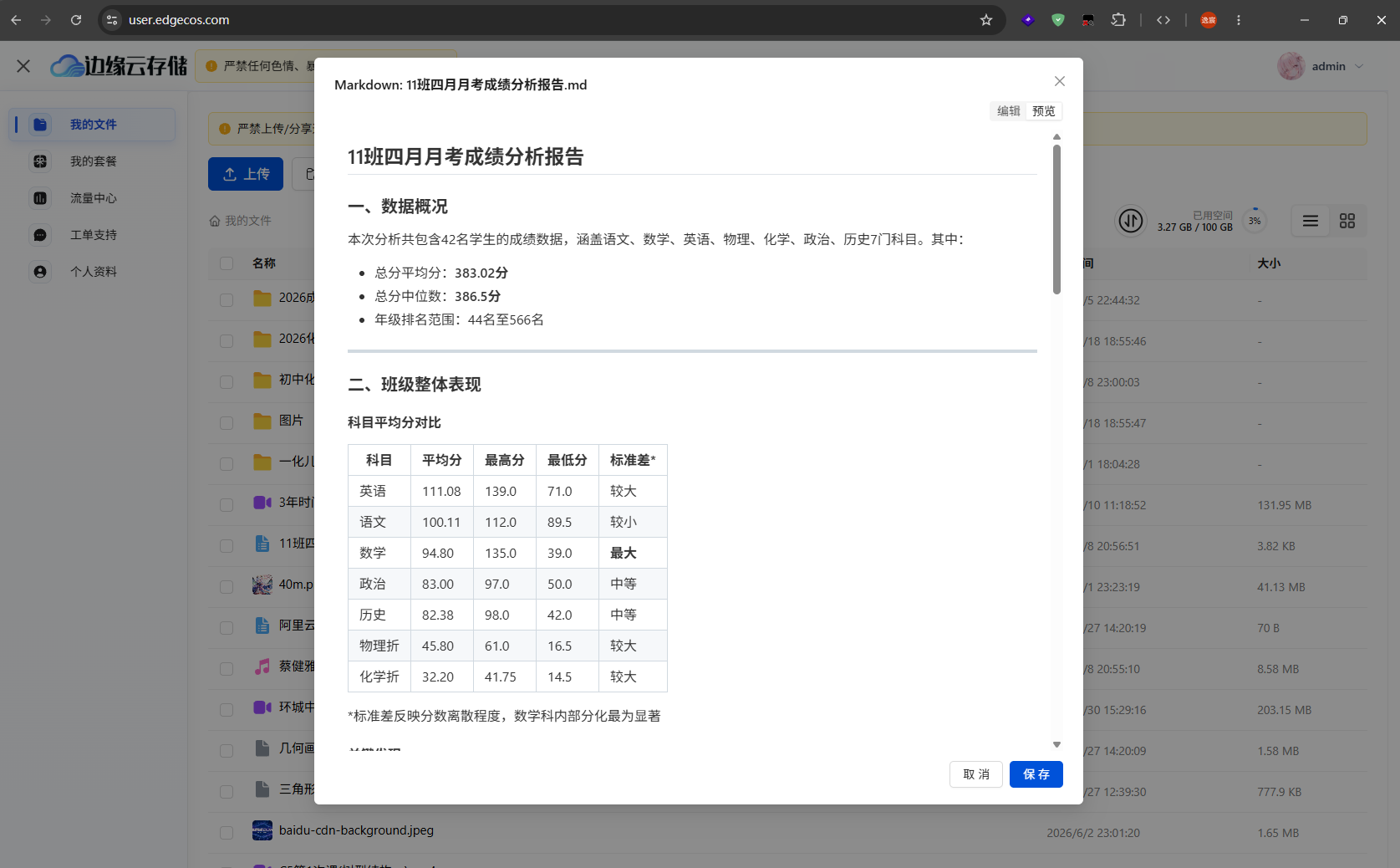The width and height of the screenshot is (1400, 868).
Task: Check the box for baidu-cdn-background.jpeg
Action: (227, 832)
